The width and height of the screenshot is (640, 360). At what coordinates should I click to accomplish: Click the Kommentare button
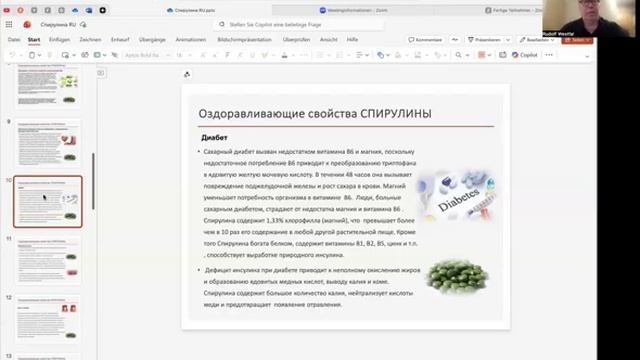coord(425,40)
